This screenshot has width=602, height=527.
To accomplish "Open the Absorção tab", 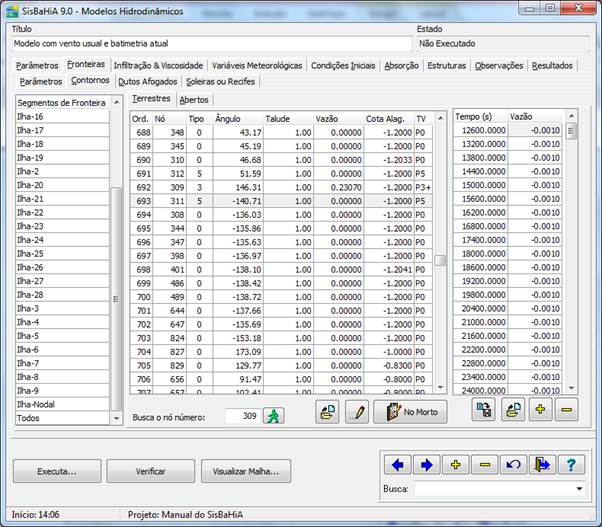I will tap(401, 66).
